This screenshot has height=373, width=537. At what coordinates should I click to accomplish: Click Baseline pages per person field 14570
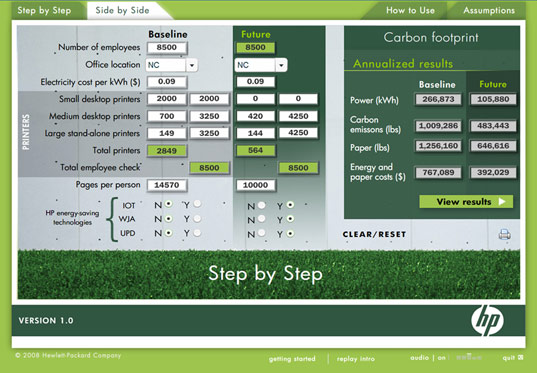pos(167,185)
